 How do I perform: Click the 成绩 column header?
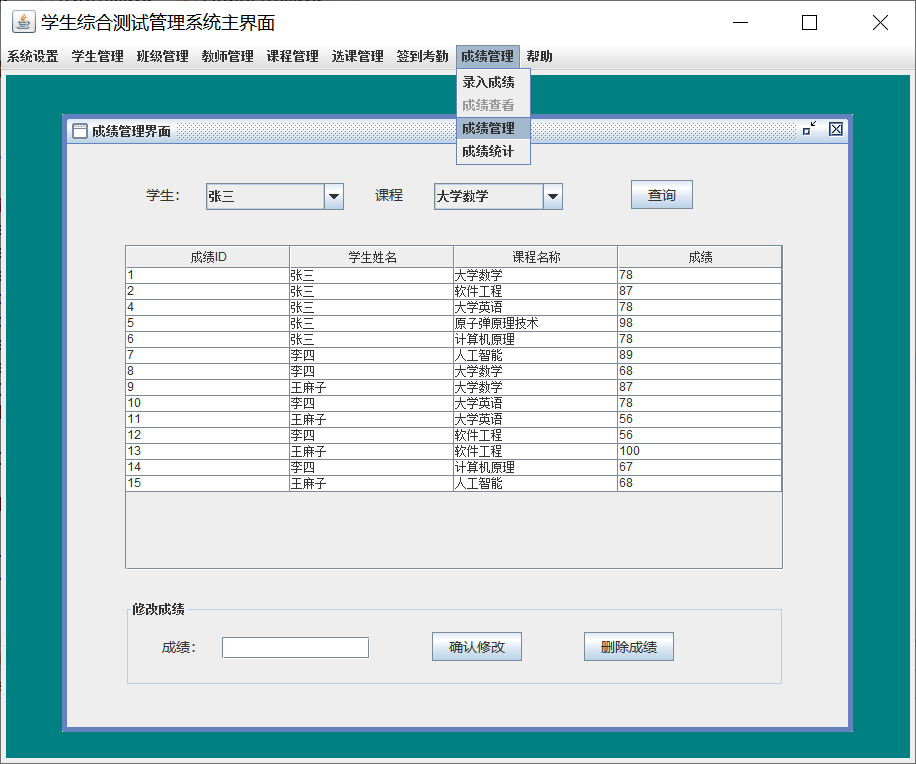[700, 257]
